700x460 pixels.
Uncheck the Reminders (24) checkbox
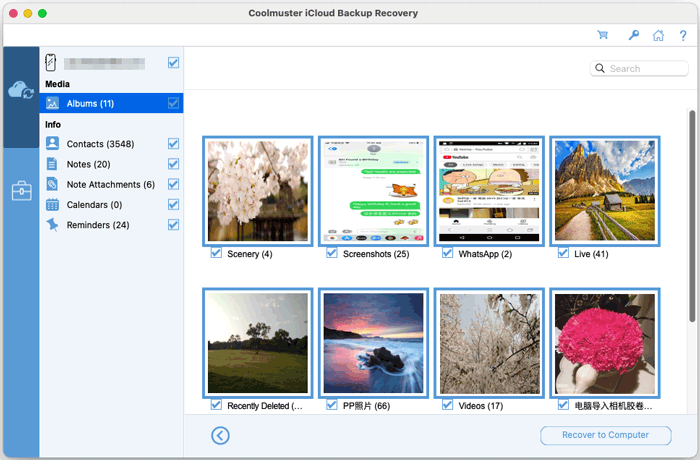[173, 224]
